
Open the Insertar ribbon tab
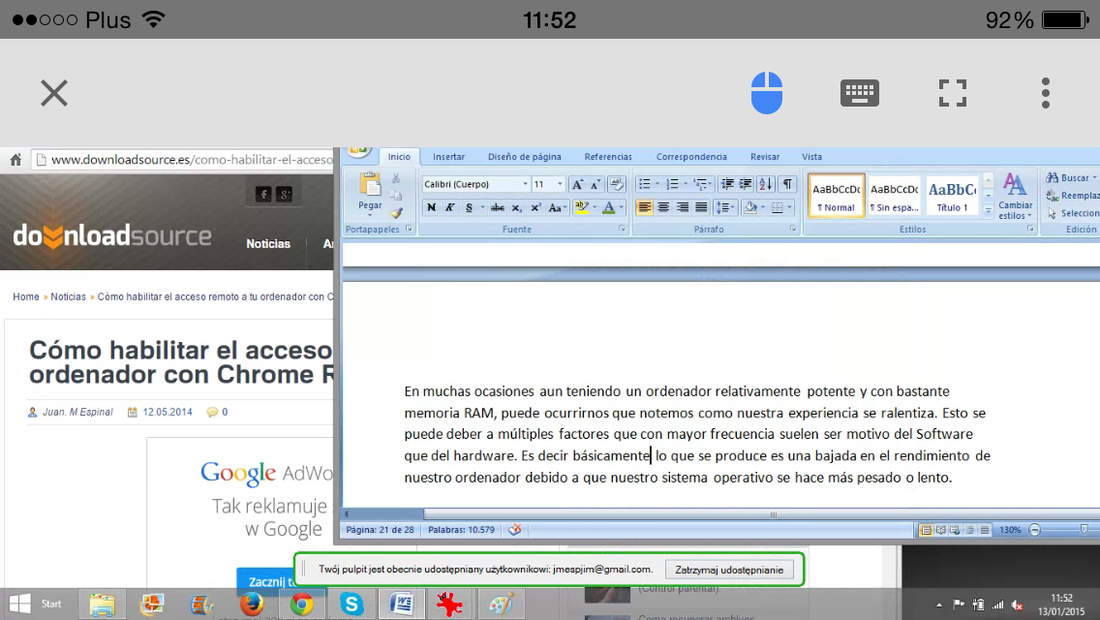[448, 157]
